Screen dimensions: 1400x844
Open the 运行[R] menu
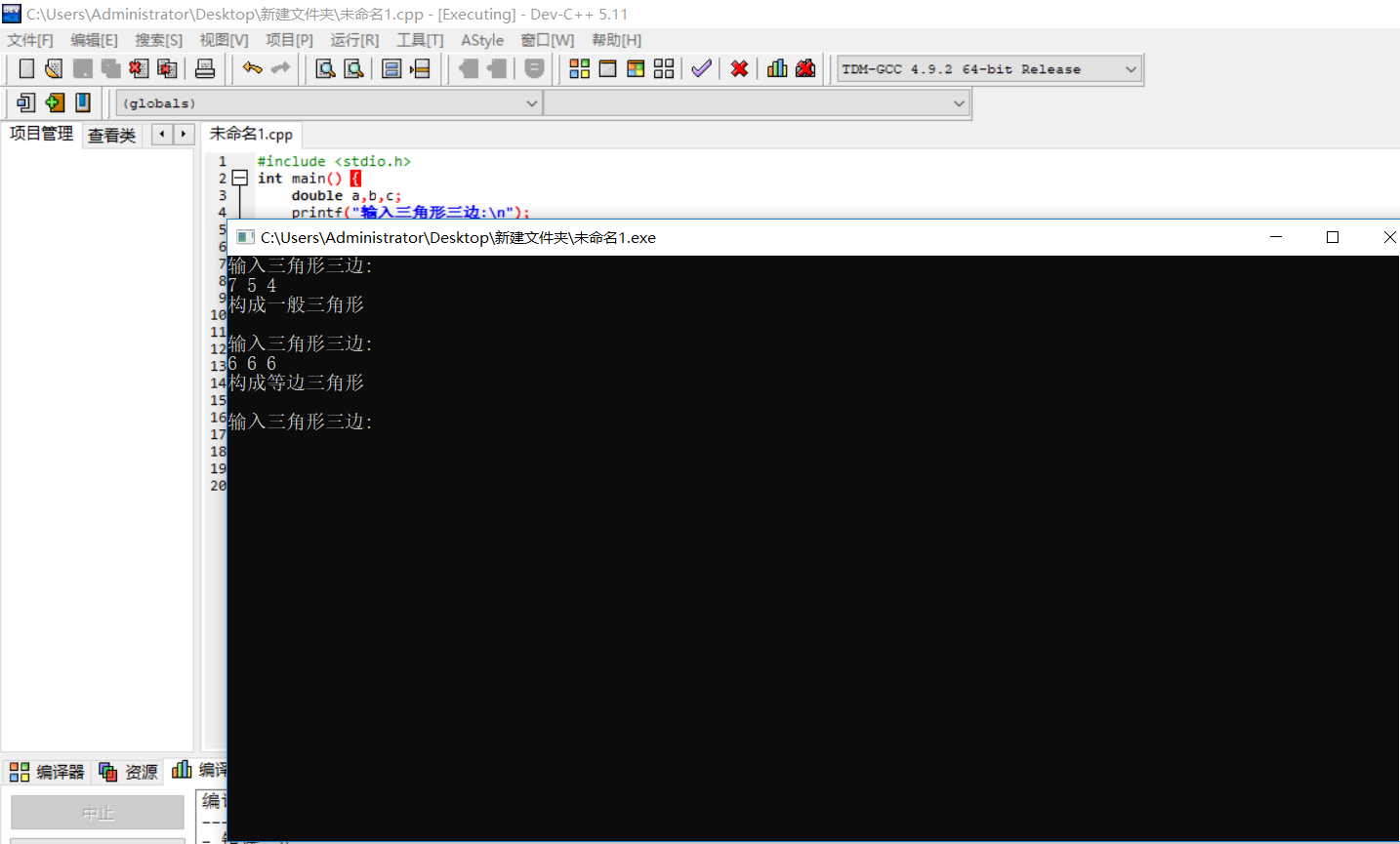(x=354, y=40)
